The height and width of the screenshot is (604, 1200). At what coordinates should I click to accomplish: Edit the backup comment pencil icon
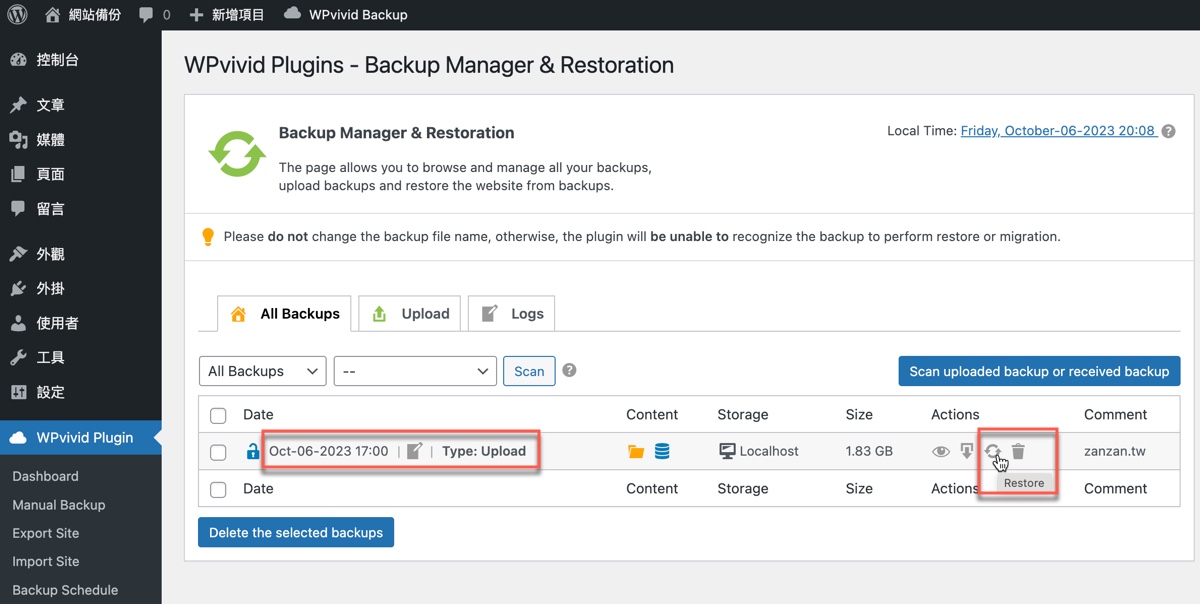pos(415,451)
